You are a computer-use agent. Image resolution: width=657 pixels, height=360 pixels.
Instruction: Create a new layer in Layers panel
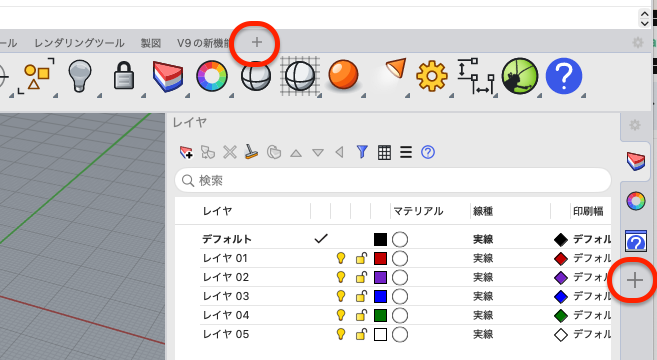pyautogui.click(x=186, y=152)
